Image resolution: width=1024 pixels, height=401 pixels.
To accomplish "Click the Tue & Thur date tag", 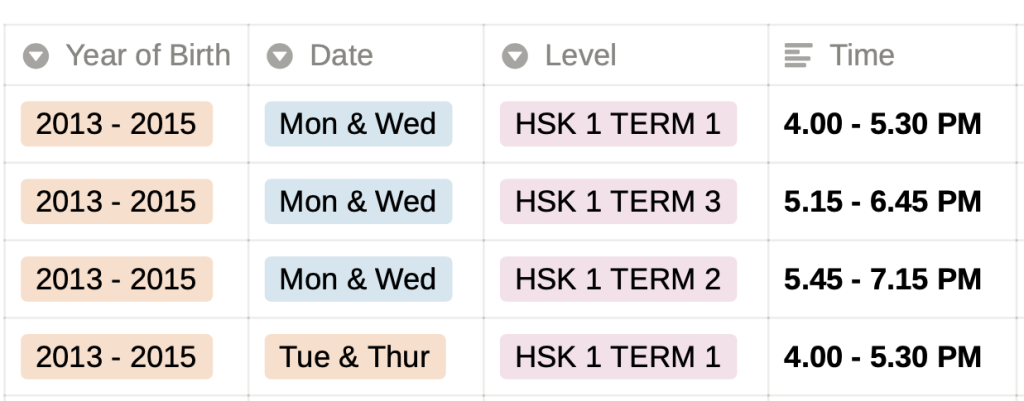I will (355, 357).
